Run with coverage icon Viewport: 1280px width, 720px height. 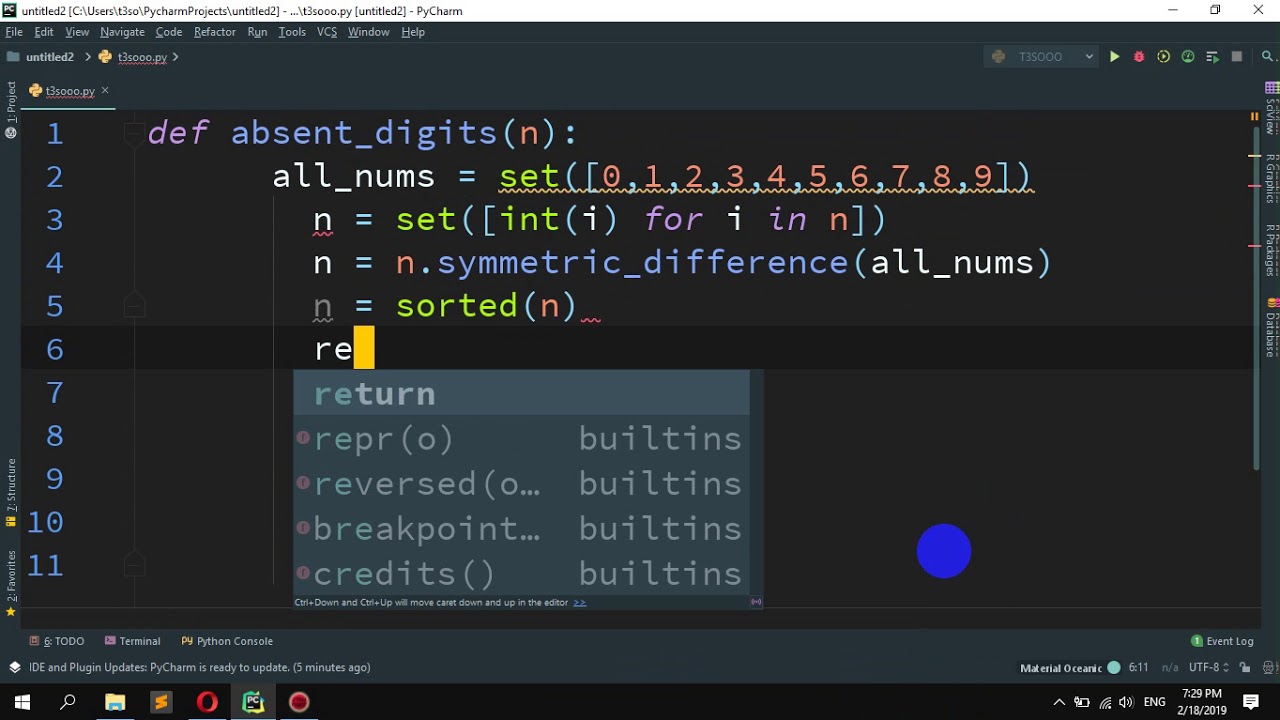click(1163, 57)
